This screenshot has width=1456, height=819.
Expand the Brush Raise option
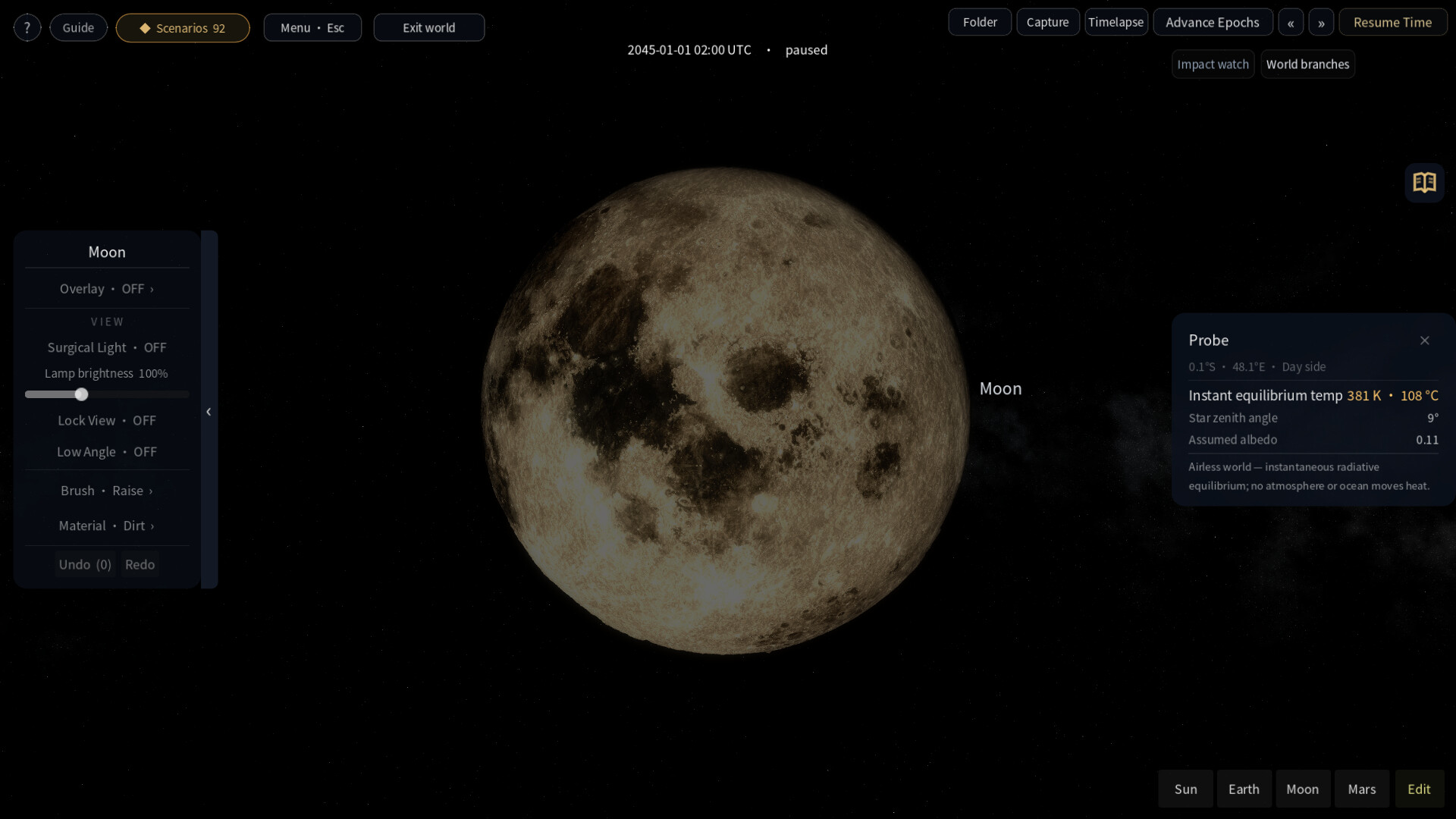[x=107, y=491]
